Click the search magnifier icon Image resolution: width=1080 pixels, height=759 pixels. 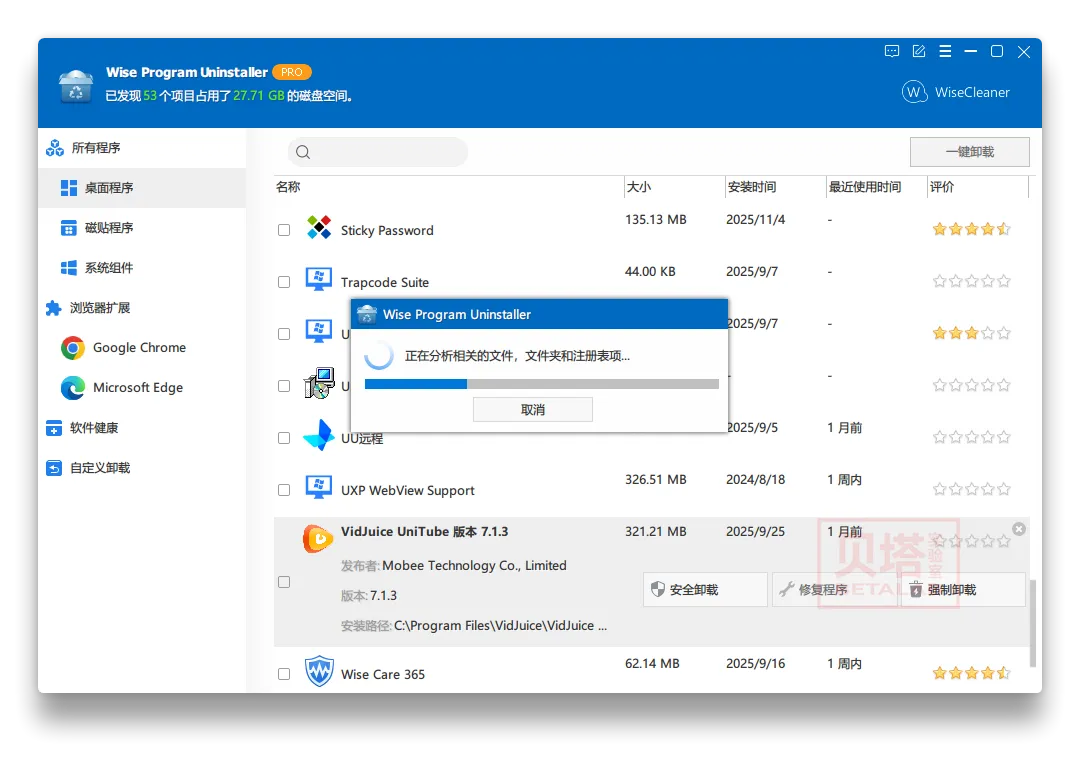(x=303, y=152)
